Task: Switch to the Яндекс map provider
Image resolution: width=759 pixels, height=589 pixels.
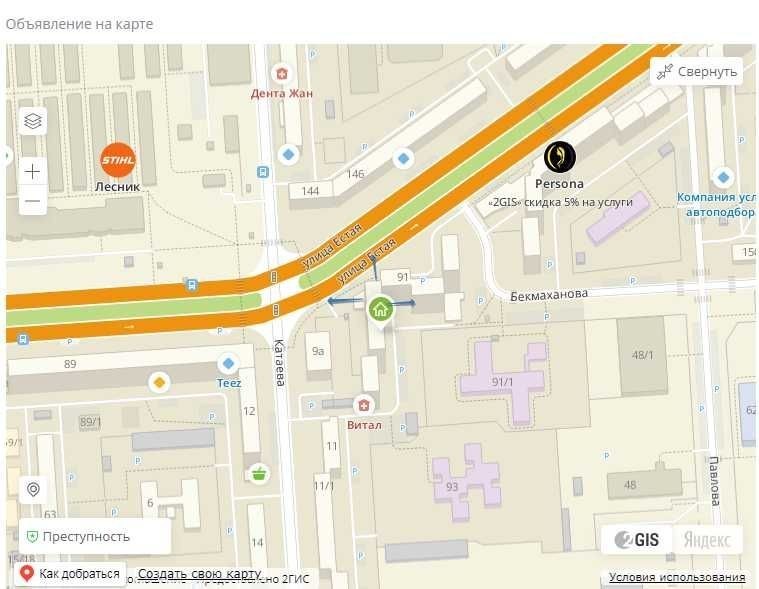Action: (707, 539)
